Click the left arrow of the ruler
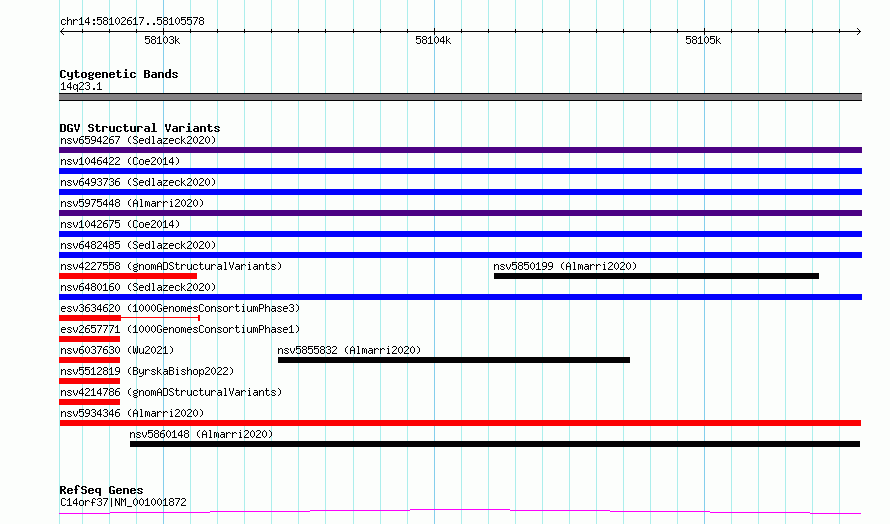This screenshot has height=524, width=890. (62, 32)
